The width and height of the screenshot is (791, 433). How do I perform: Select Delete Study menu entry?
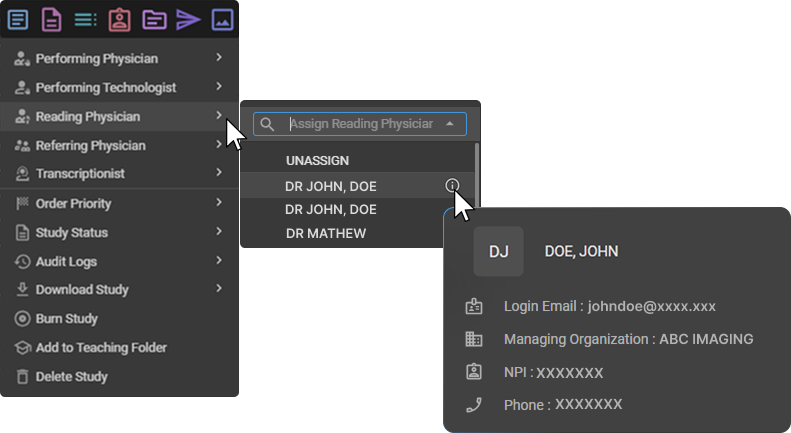click(x=119, y=376)
